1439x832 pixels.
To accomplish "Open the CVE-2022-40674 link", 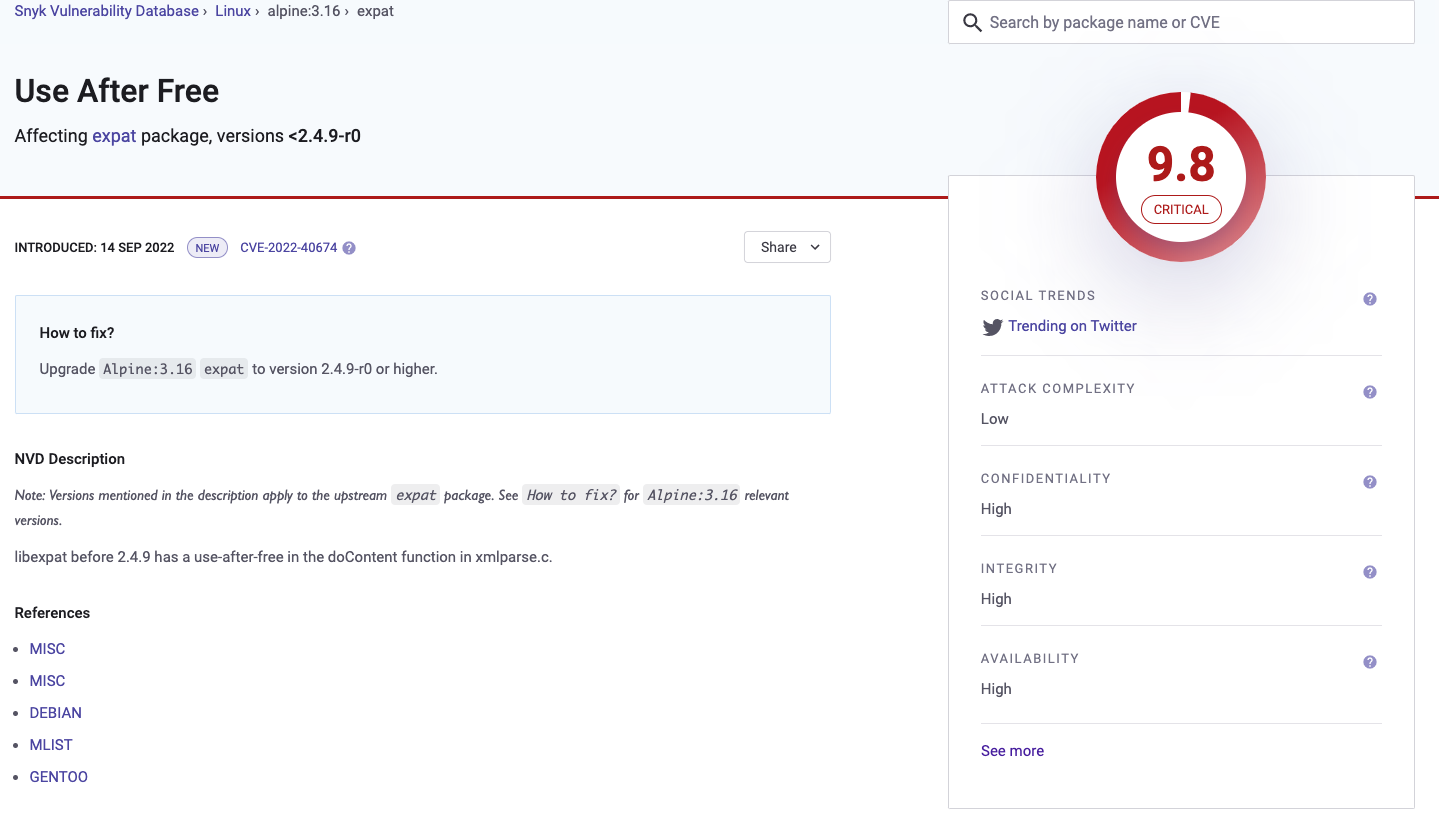I will coord(290,247).
